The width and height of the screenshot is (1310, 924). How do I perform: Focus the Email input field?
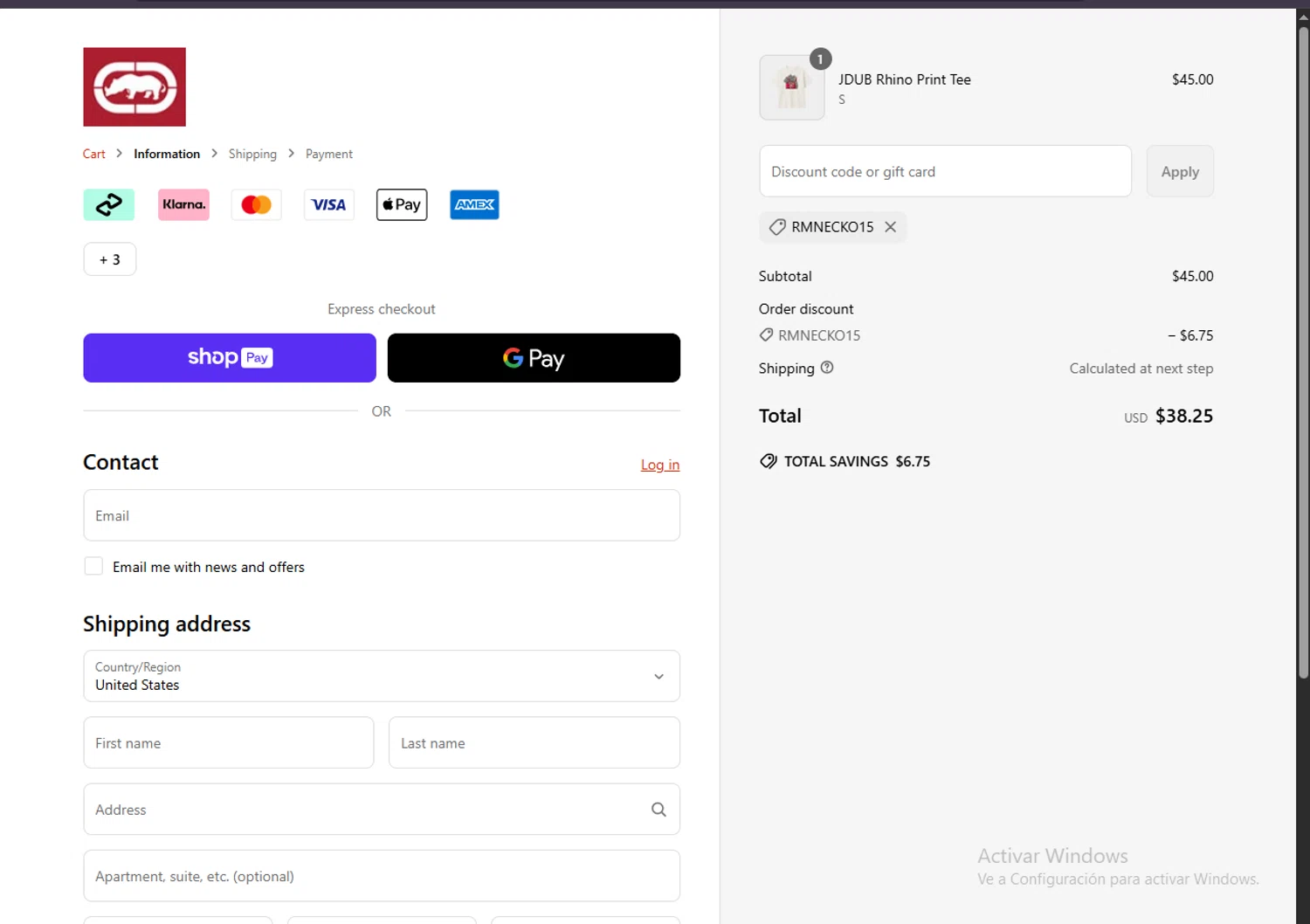(x=382, y=515)
